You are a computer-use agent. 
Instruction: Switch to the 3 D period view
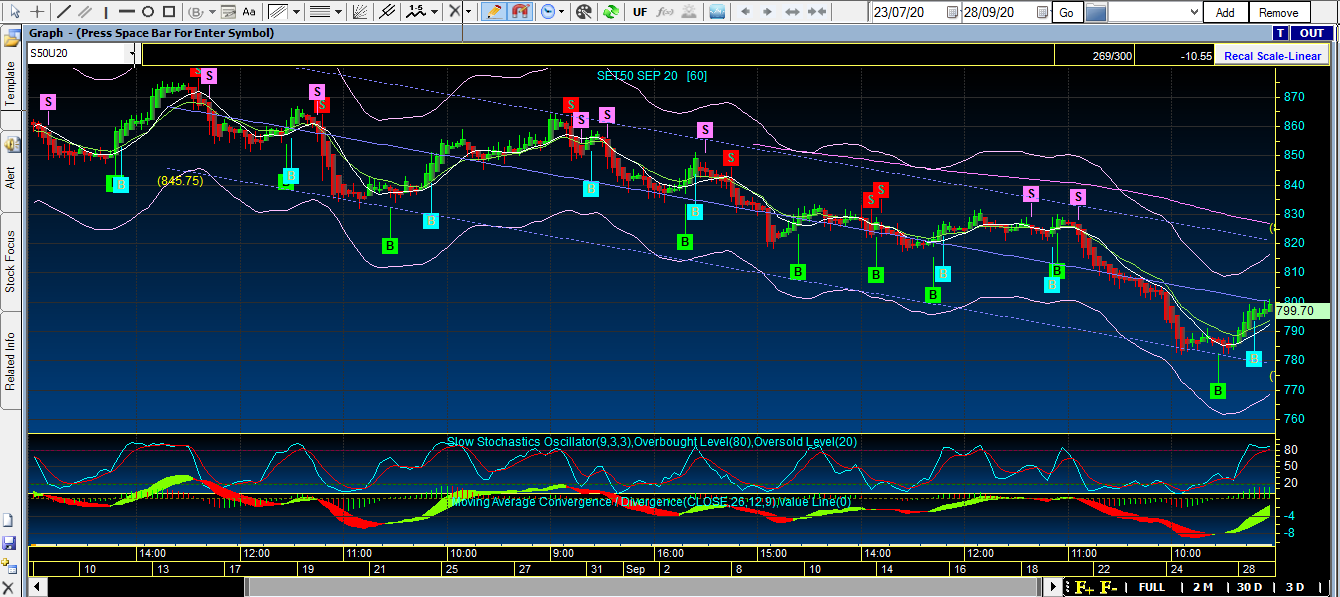(x=1295, y=587)
